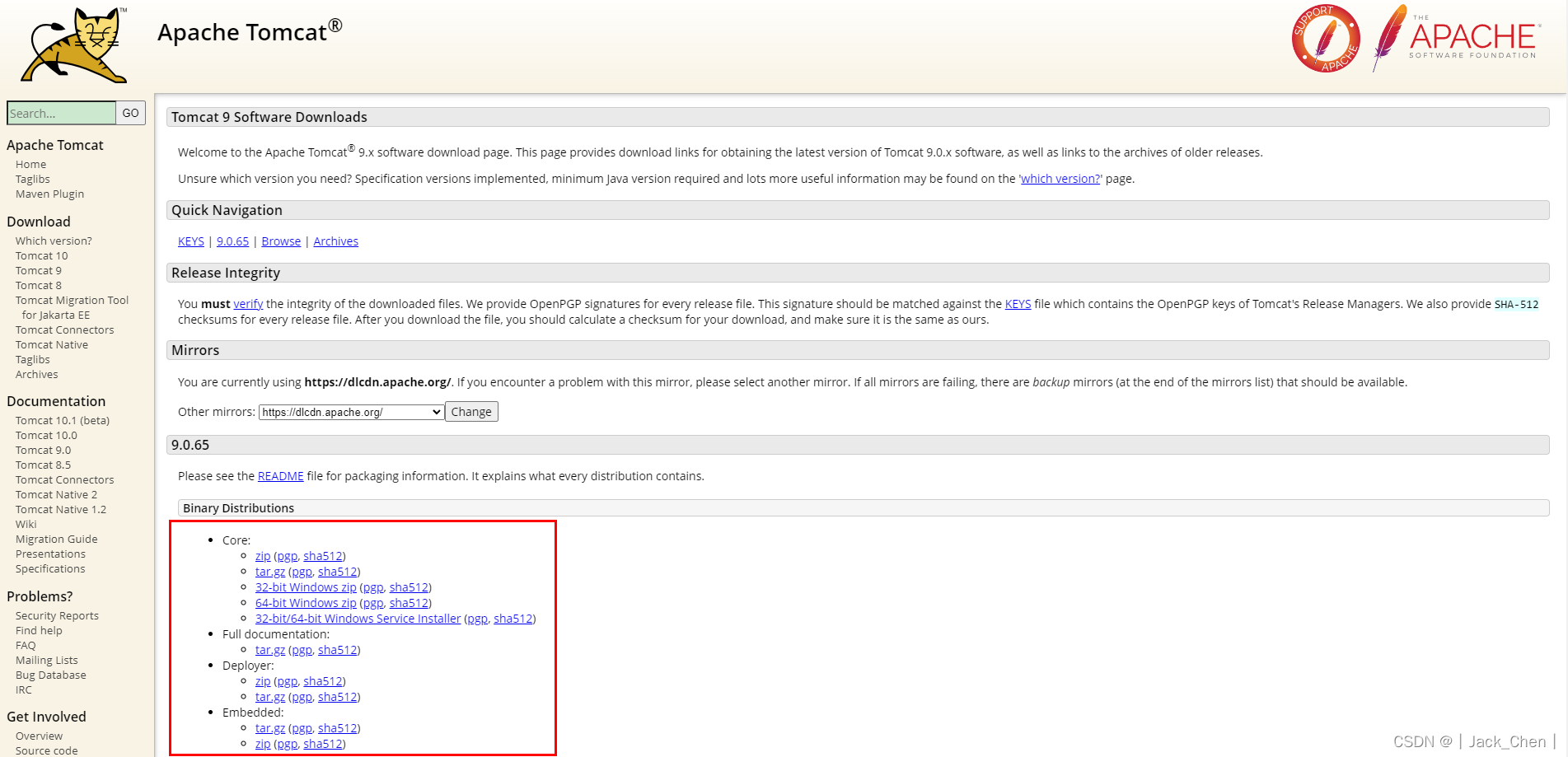Image resolution: width=1568 pixels, height=757 pixels.
Task: Open Tomcat 9.0 documentation
Action: (44, 451)
